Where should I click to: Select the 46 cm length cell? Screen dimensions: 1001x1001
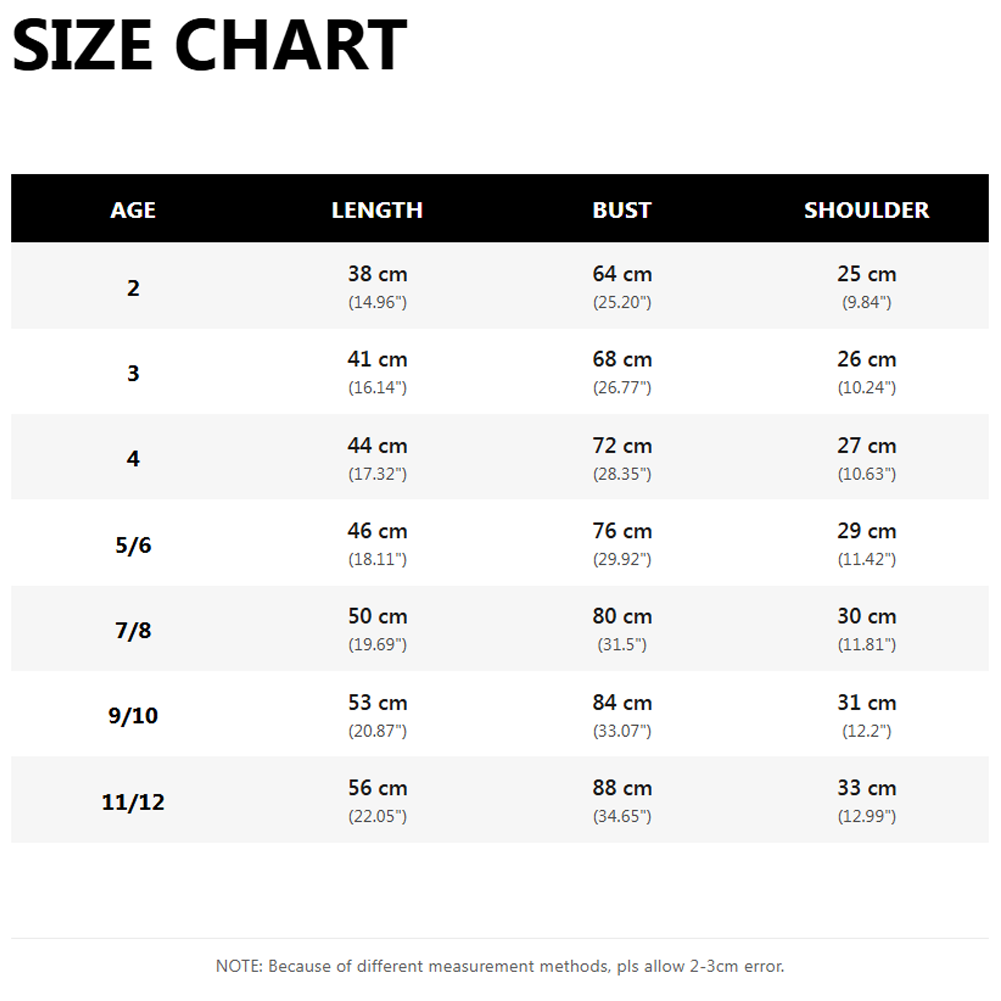click(377, 543)
